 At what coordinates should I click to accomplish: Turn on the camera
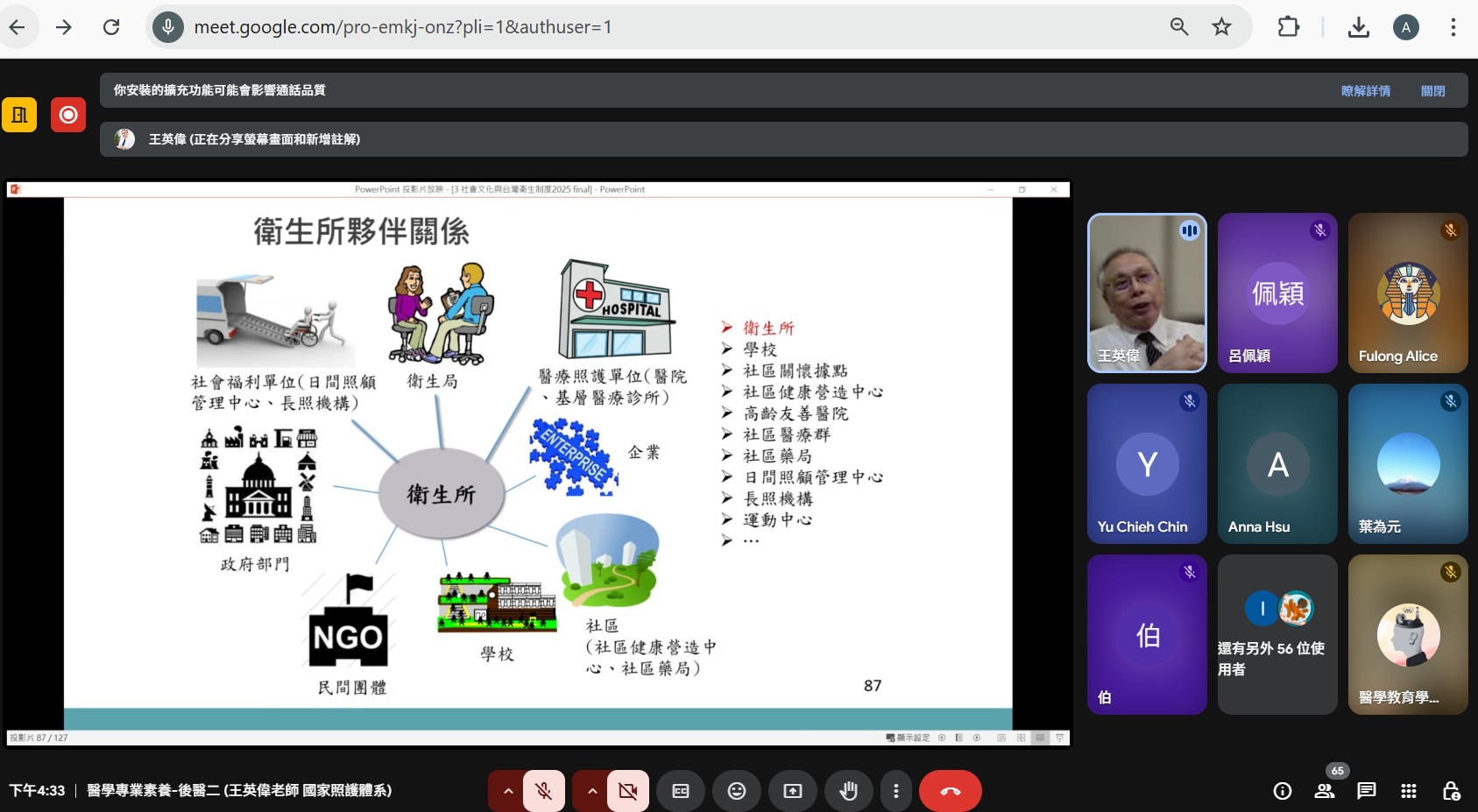628,791
